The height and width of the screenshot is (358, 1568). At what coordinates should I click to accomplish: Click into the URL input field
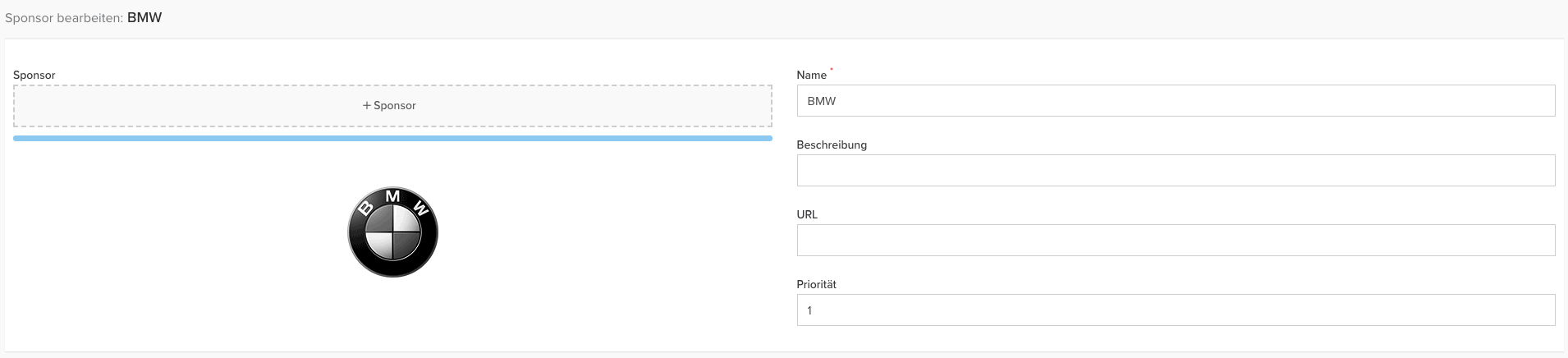point(1176,241)
